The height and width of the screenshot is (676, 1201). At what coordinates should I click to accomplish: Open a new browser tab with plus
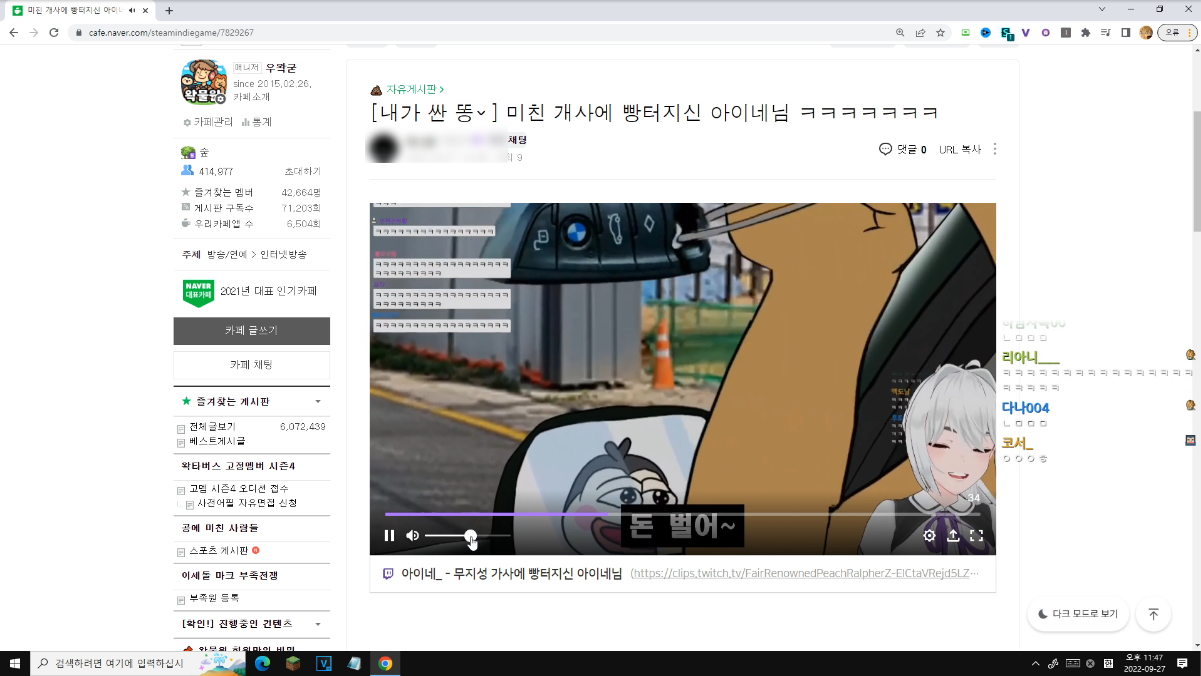169,10
